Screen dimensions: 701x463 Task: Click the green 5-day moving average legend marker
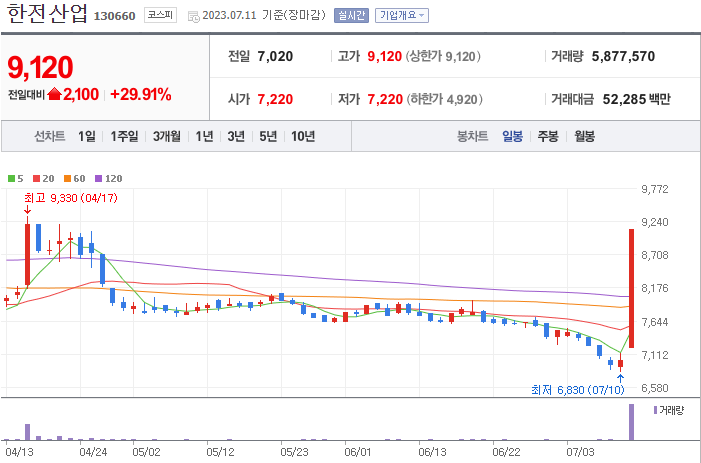pyautogui.click(x=10, y=178)
